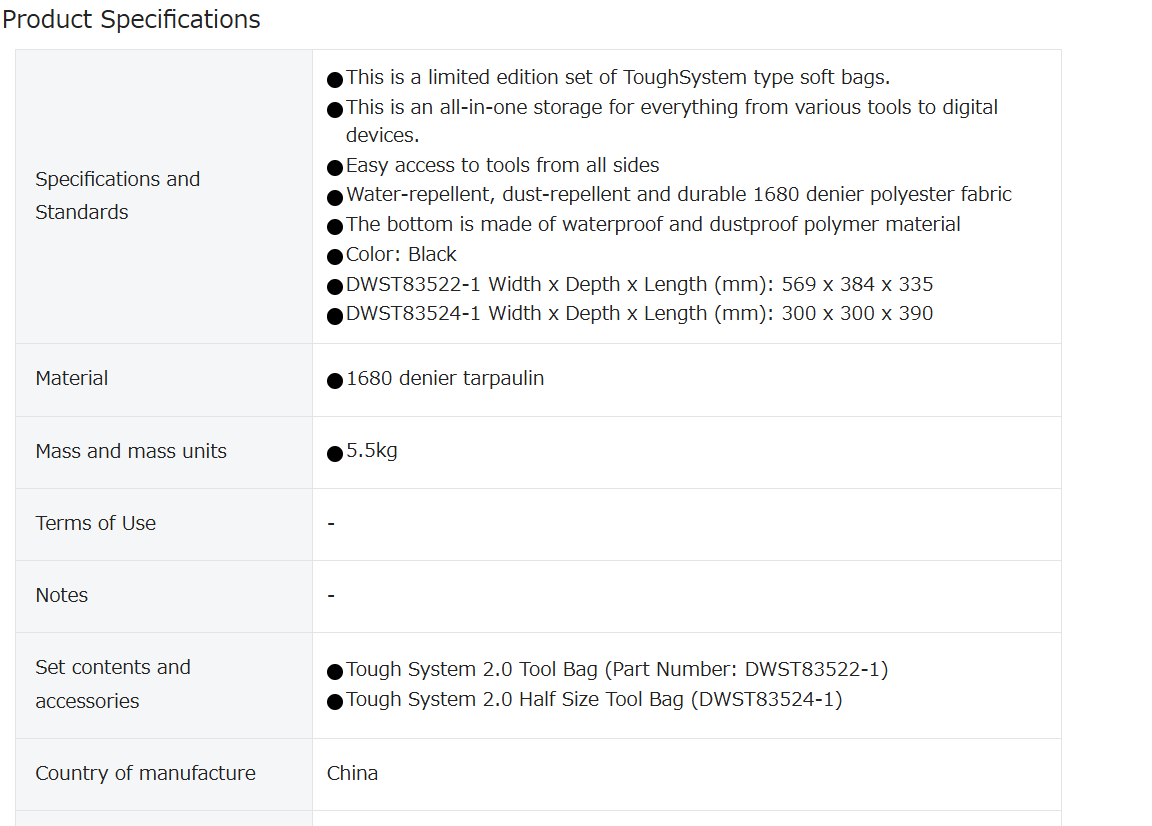Select the Specifications and Standards row label

[118, 195]
